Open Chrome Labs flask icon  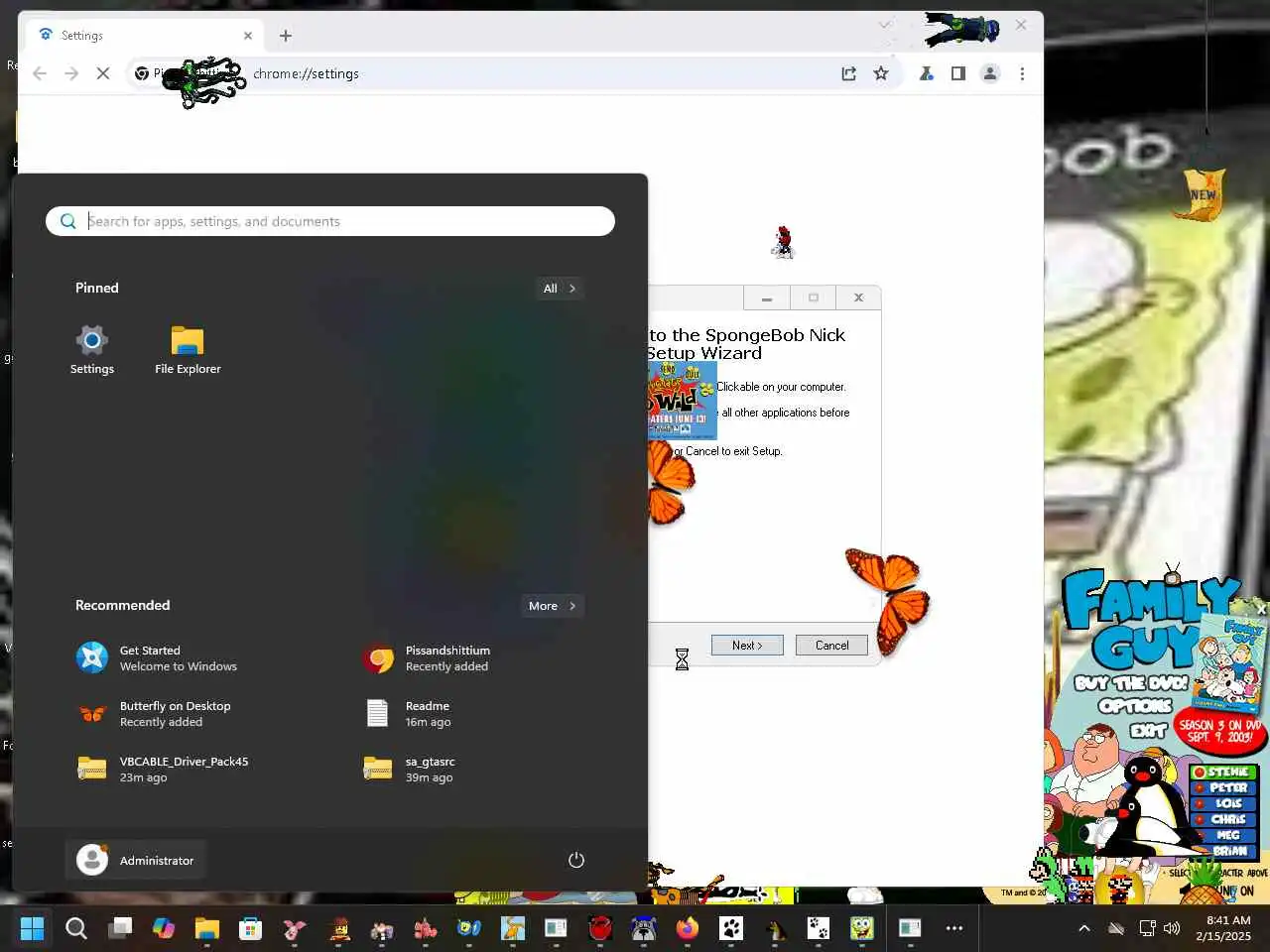coord(927,73)
